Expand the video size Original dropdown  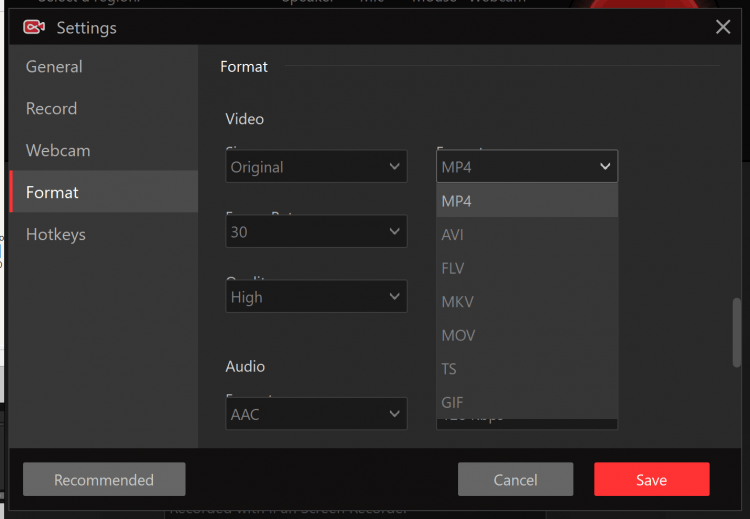pyautogui.click(x=316, y=167)
